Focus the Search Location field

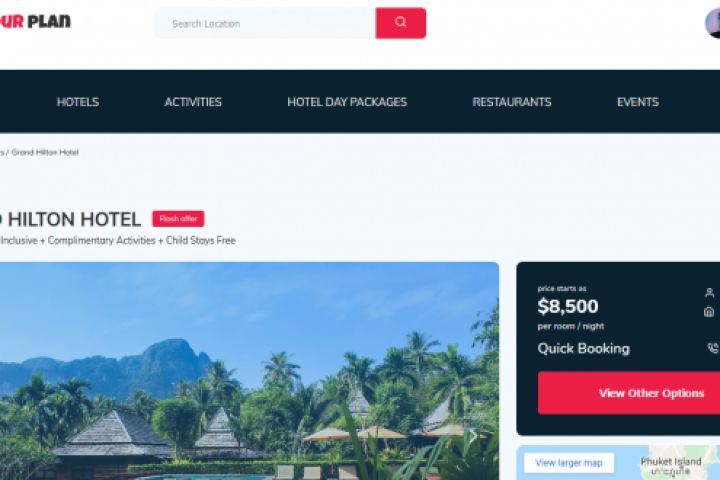click(x=265, y=23)
